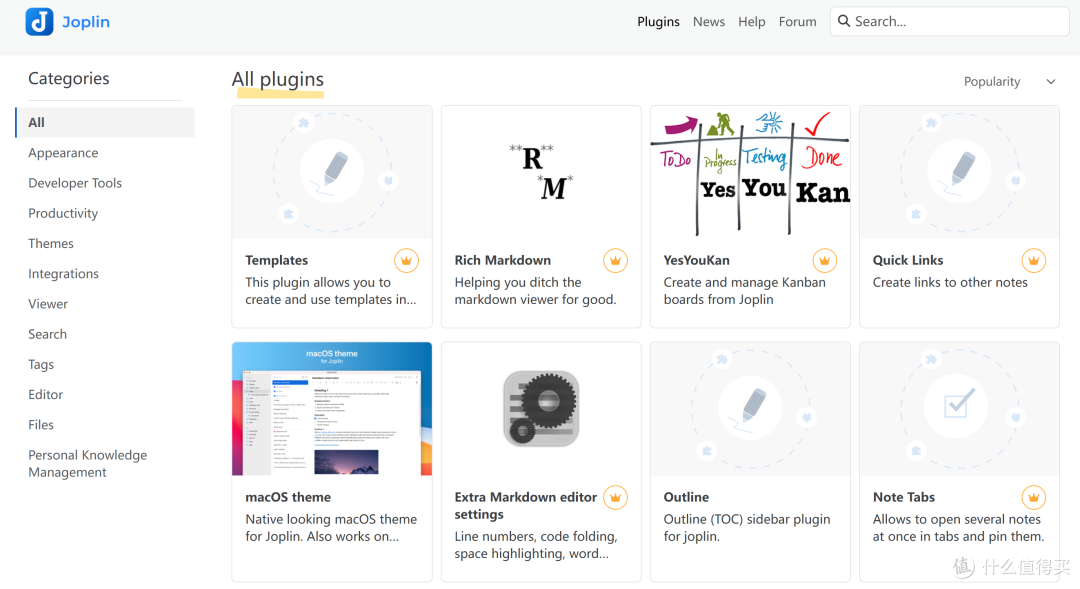Click the macOS theme plugin title
The height and width of the screenshot is (589, 1080).
[x=288, y=497]
